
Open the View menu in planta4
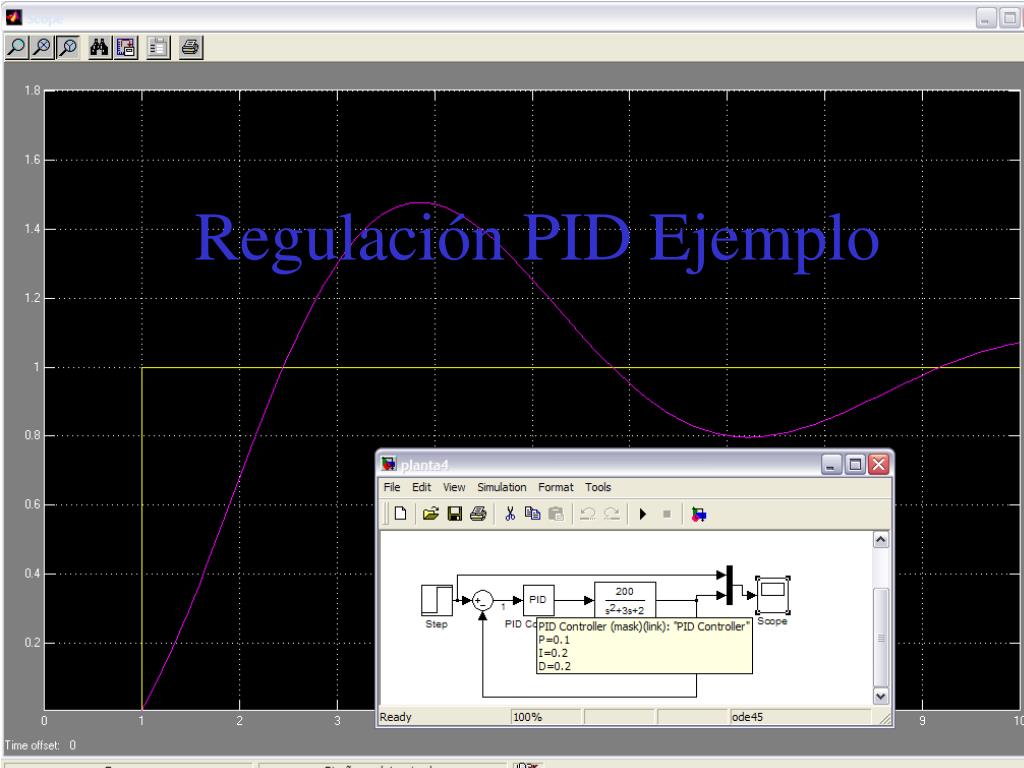454,487
